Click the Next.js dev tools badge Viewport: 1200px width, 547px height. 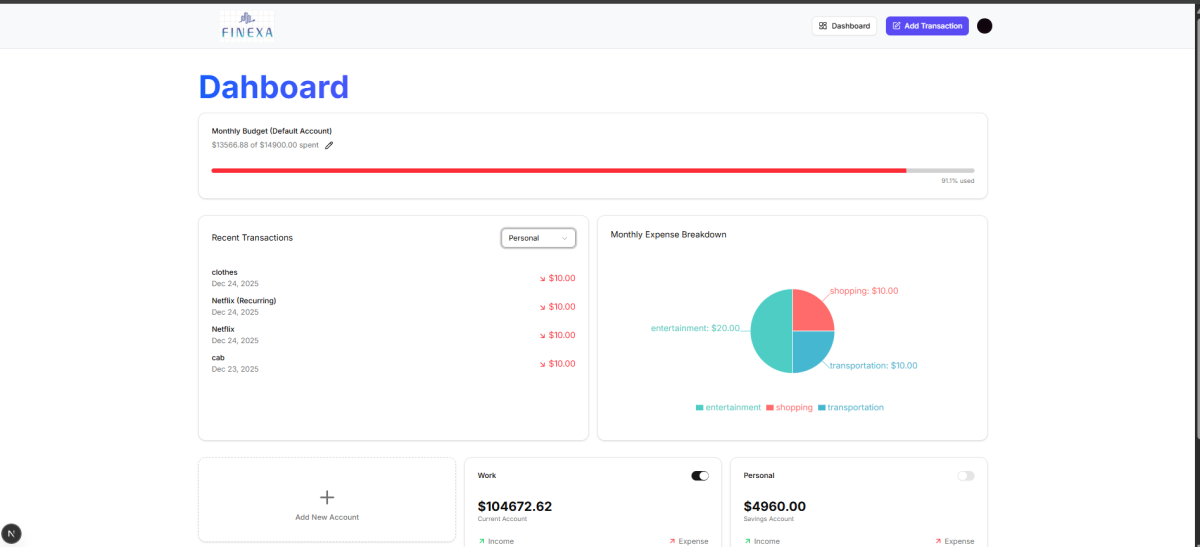click(x=12, y=533)
